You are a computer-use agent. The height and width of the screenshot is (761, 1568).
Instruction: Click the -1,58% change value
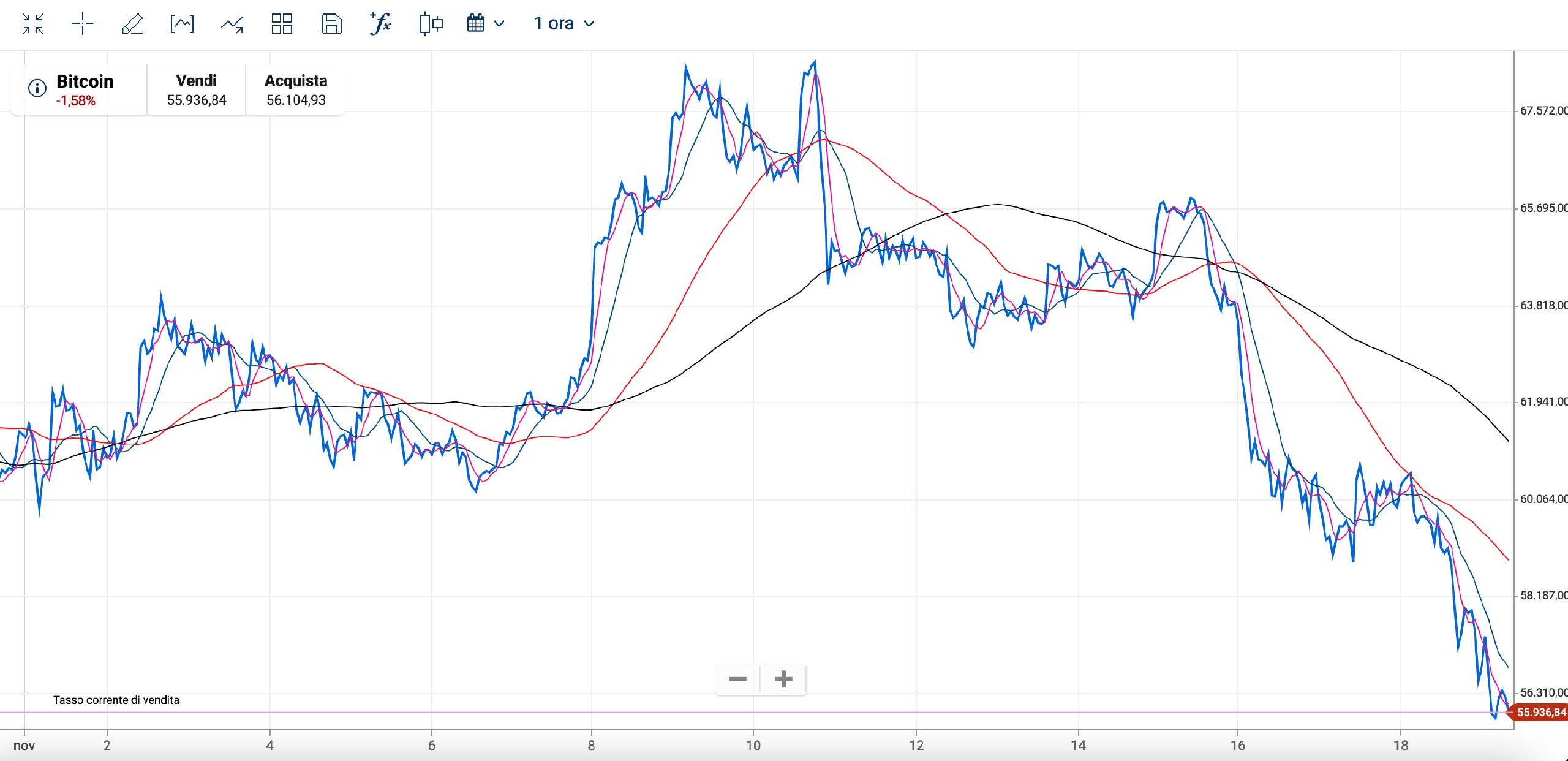pos(76,101)
